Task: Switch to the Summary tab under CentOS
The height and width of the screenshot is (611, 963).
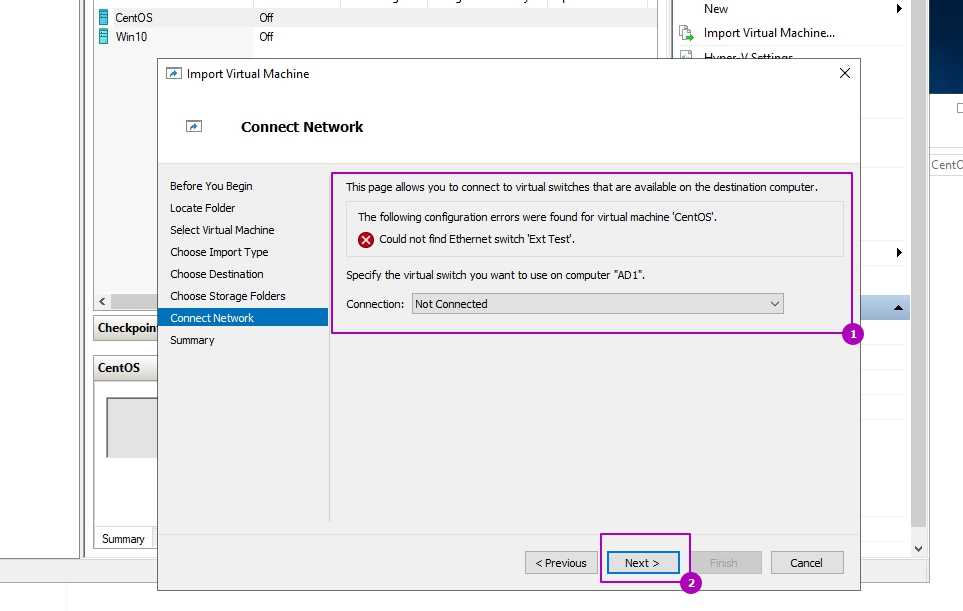Action: pyautogui.click(x=123, y=539)
